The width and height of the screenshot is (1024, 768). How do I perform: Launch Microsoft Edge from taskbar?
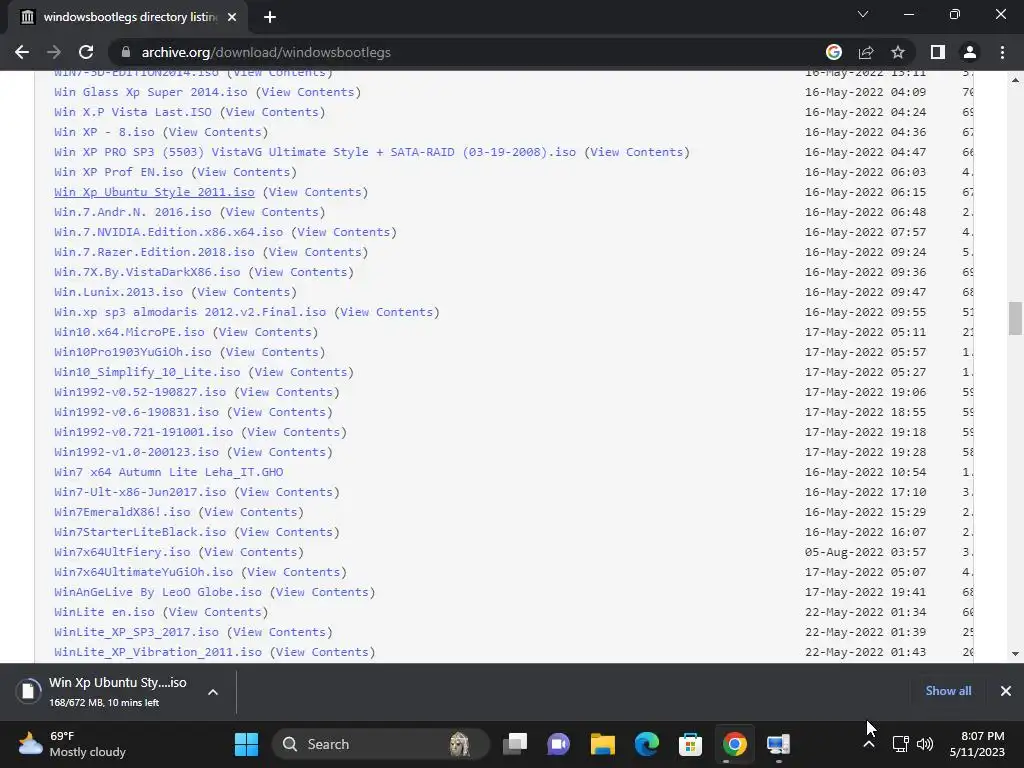647,744
